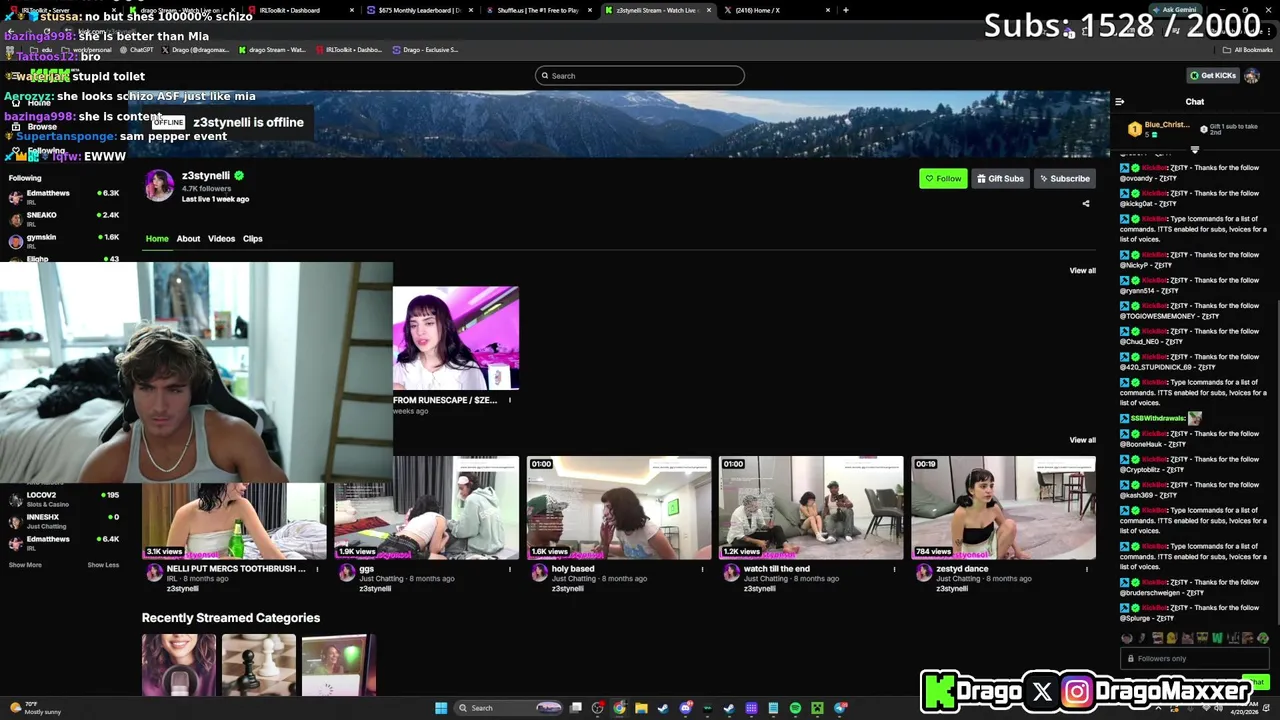Open File Explorer from the taskbar
This screenshot has height=720, width=1280.
coord(642,708)
